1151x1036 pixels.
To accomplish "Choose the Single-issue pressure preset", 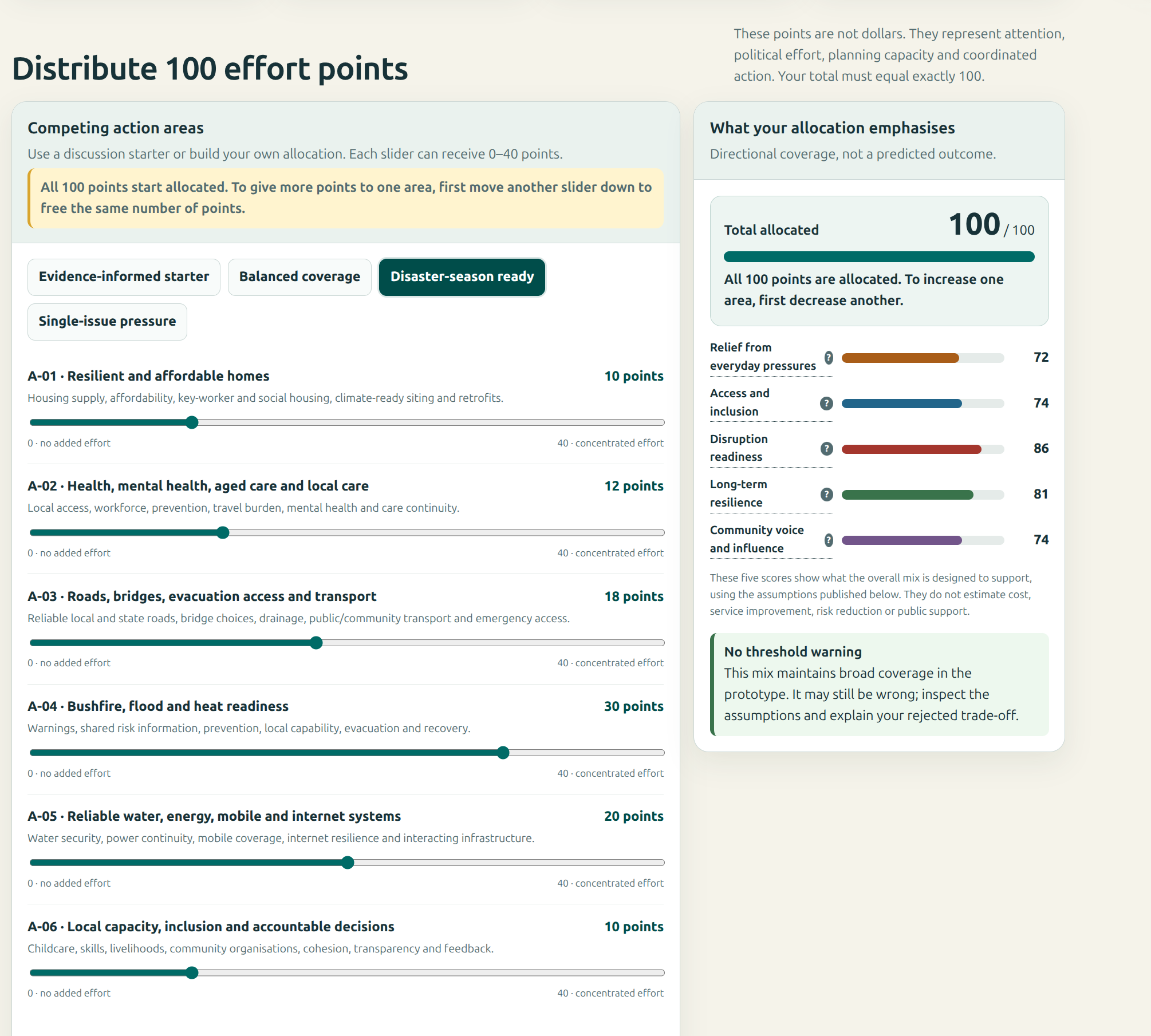I will tap(107, 322).
